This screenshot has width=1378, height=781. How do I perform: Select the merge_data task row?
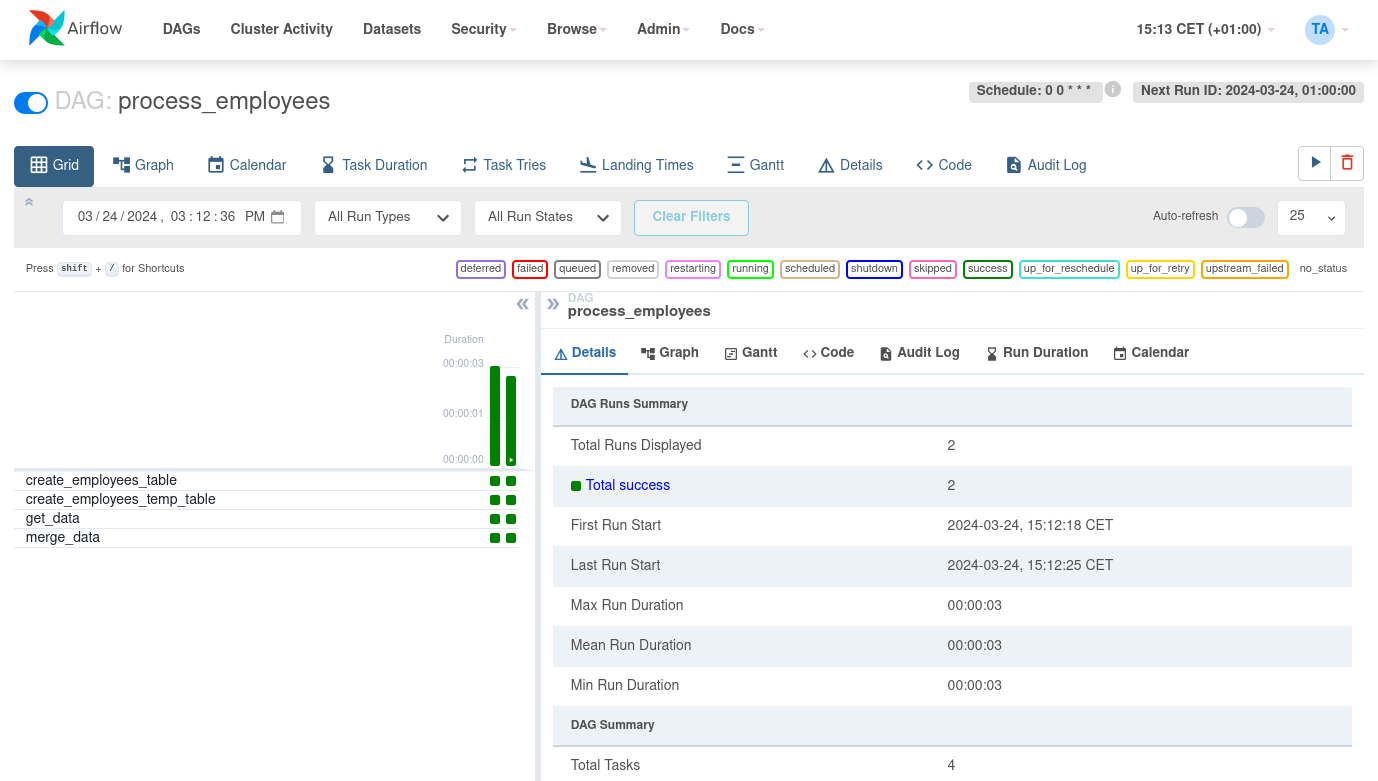pyautogui.click(x=63, y=538)
